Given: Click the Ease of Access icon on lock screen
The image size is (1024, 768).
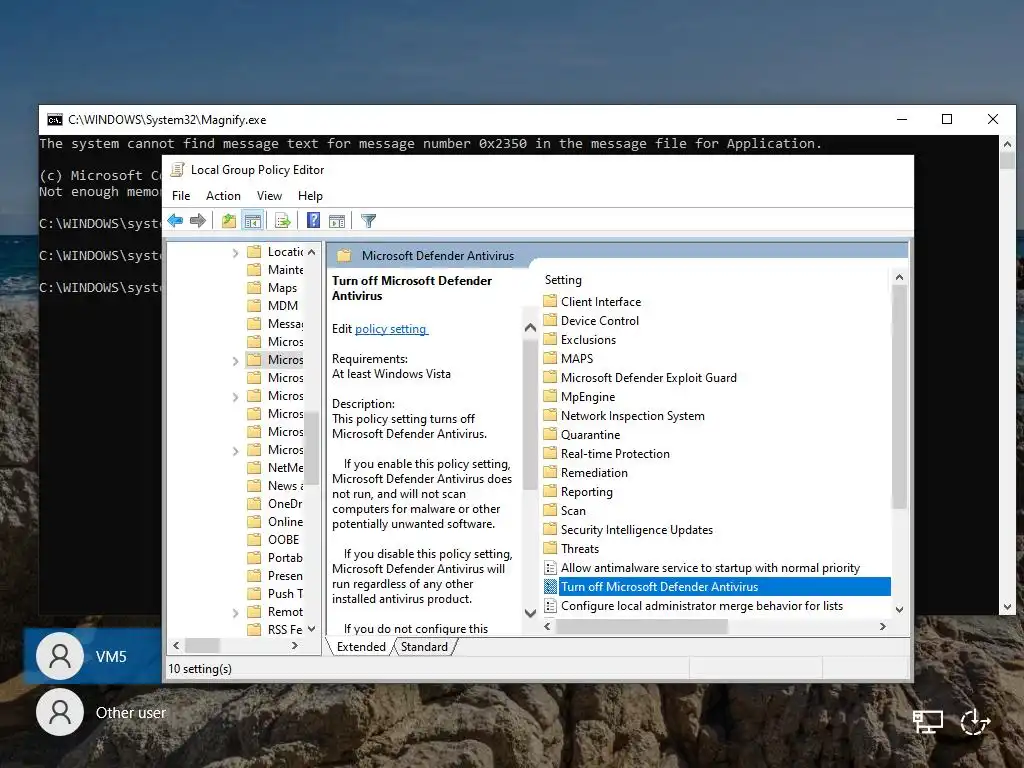Looking at the screenshot, I should click(x=975, y=722).
